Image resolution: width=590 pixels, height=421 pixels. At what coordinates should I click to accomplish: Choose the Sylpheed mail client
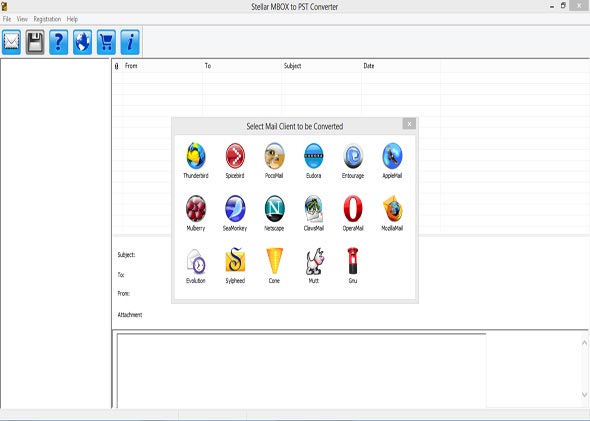tap(235, 260)
